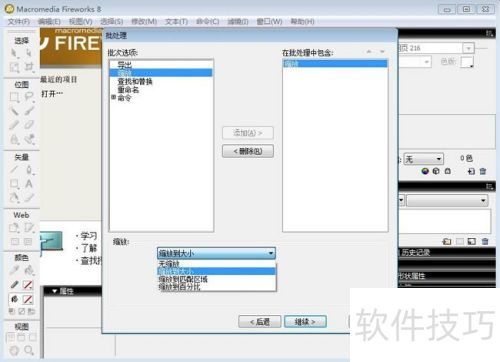This screenshot has height=362, width=500.
Task: Select the Hand tool
Action: [x=14, y=350]
